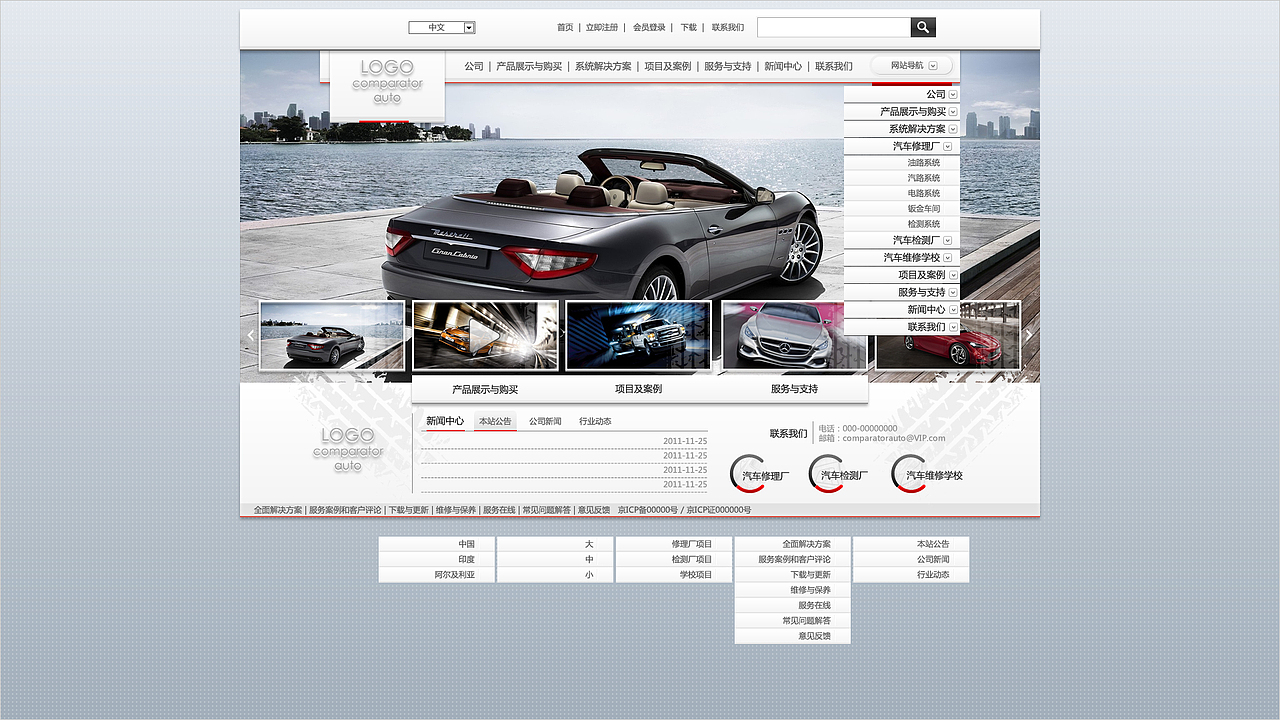The image size is (1280, 720).
Task: Expand 产品展示与购买 in the navigation panel
Action: [953, 112]
